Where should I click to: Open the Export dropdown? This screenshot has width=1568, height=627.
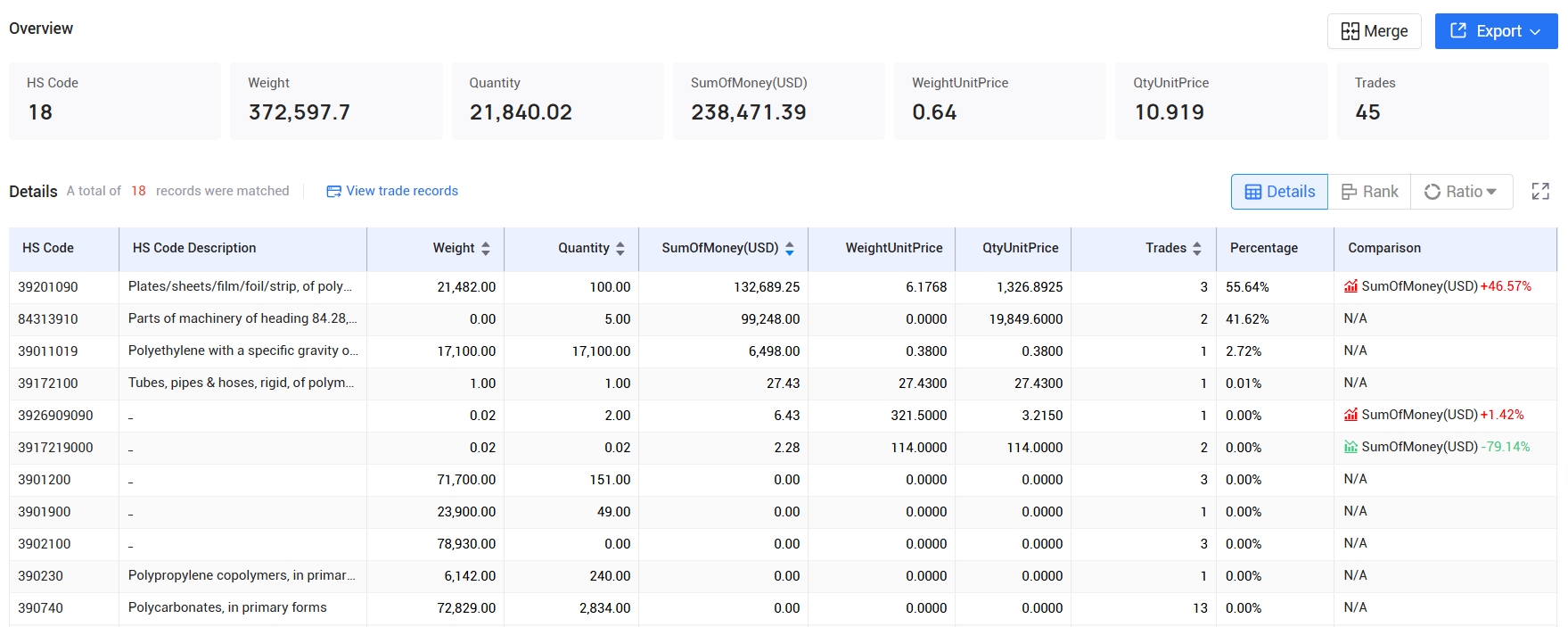pos(1496,31)
